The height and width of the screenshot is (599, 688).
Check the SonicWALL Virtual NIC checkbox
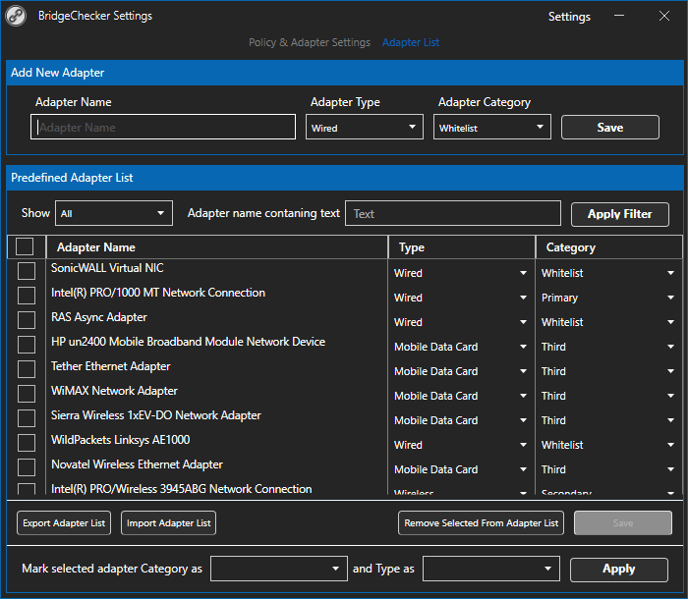click(26, 271)
